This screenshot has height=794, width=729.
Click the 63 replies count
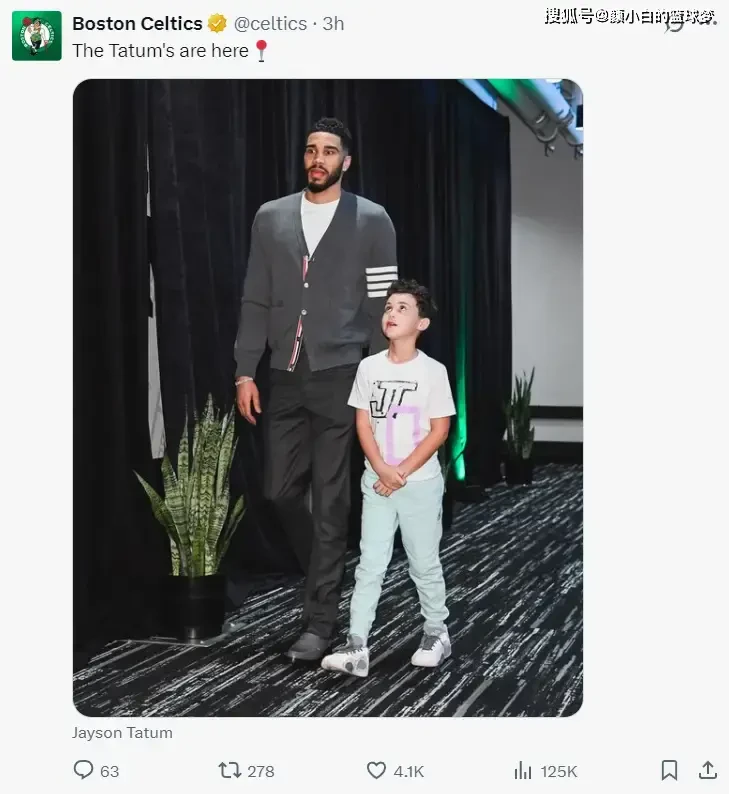pos(109,771)
